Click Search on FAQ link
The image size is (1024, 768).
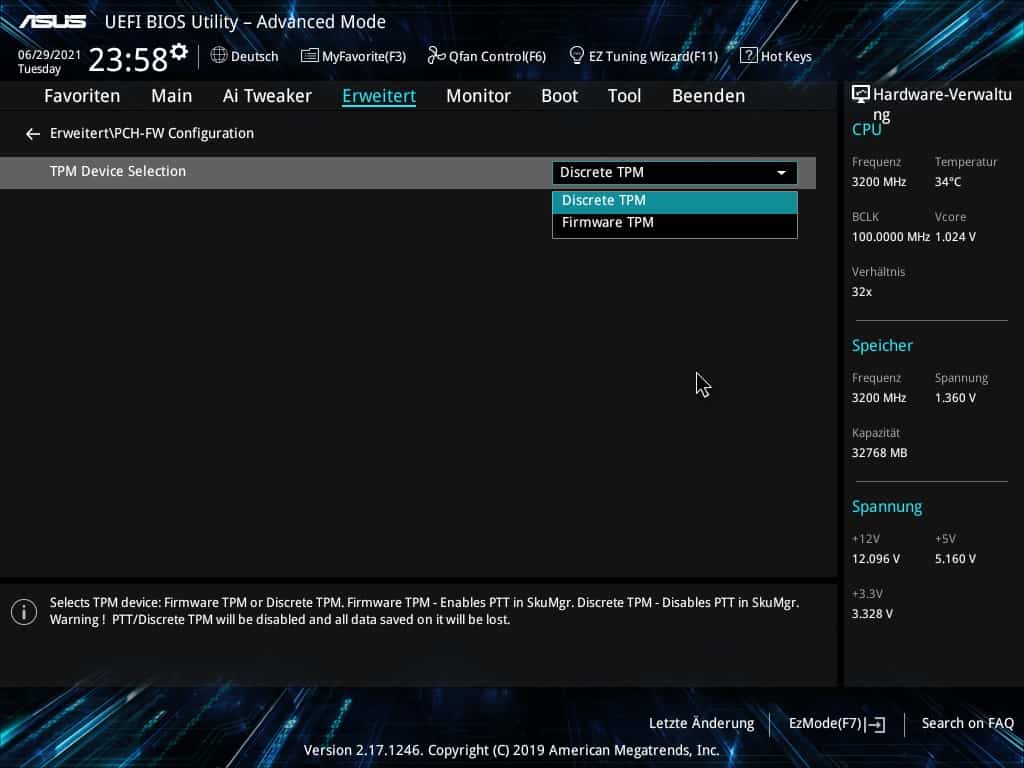(x=968, y=724)
